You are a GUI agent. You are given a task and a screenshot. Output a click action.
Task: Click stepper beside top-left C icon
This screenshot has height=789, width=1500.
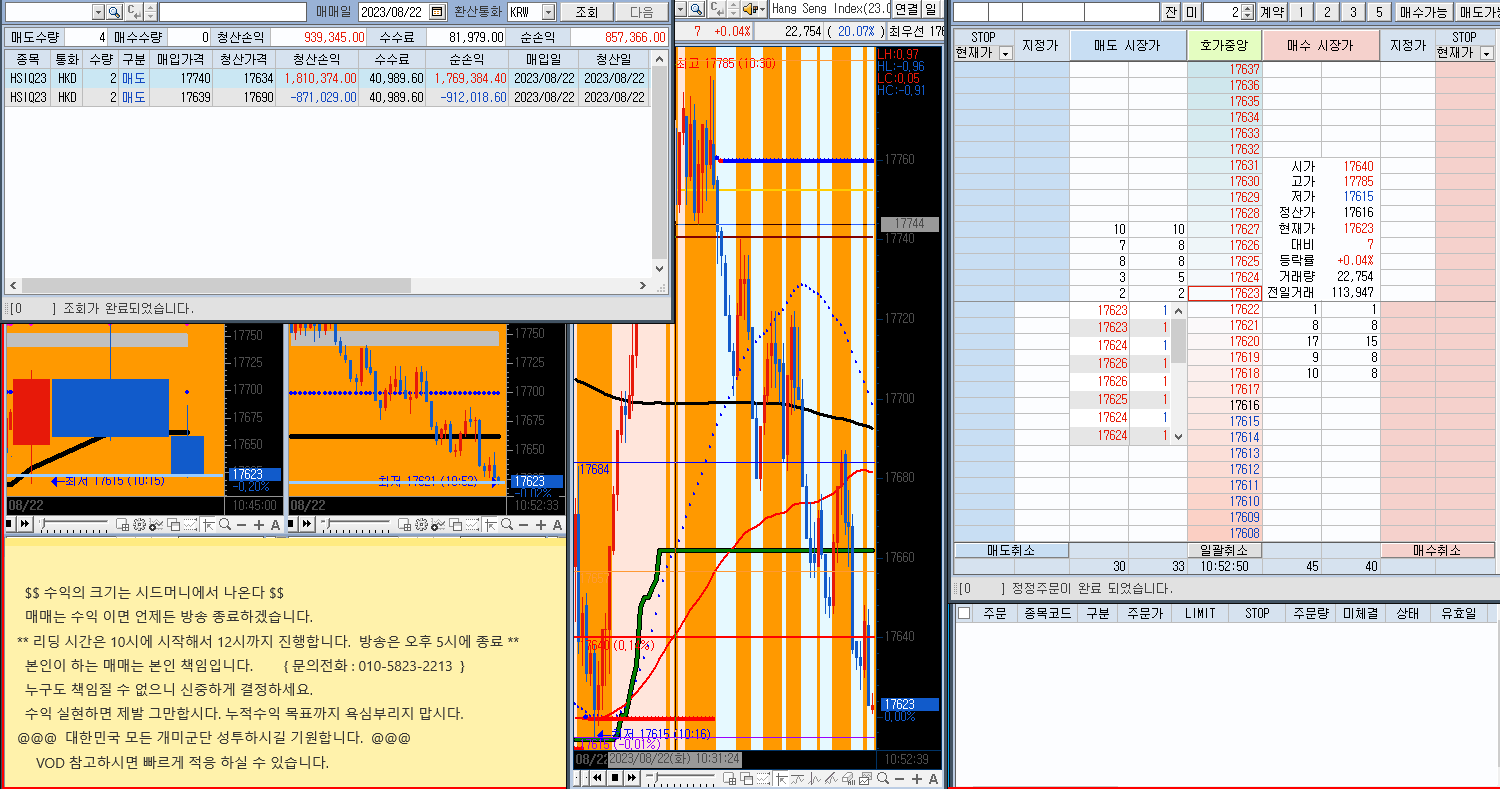150,12
